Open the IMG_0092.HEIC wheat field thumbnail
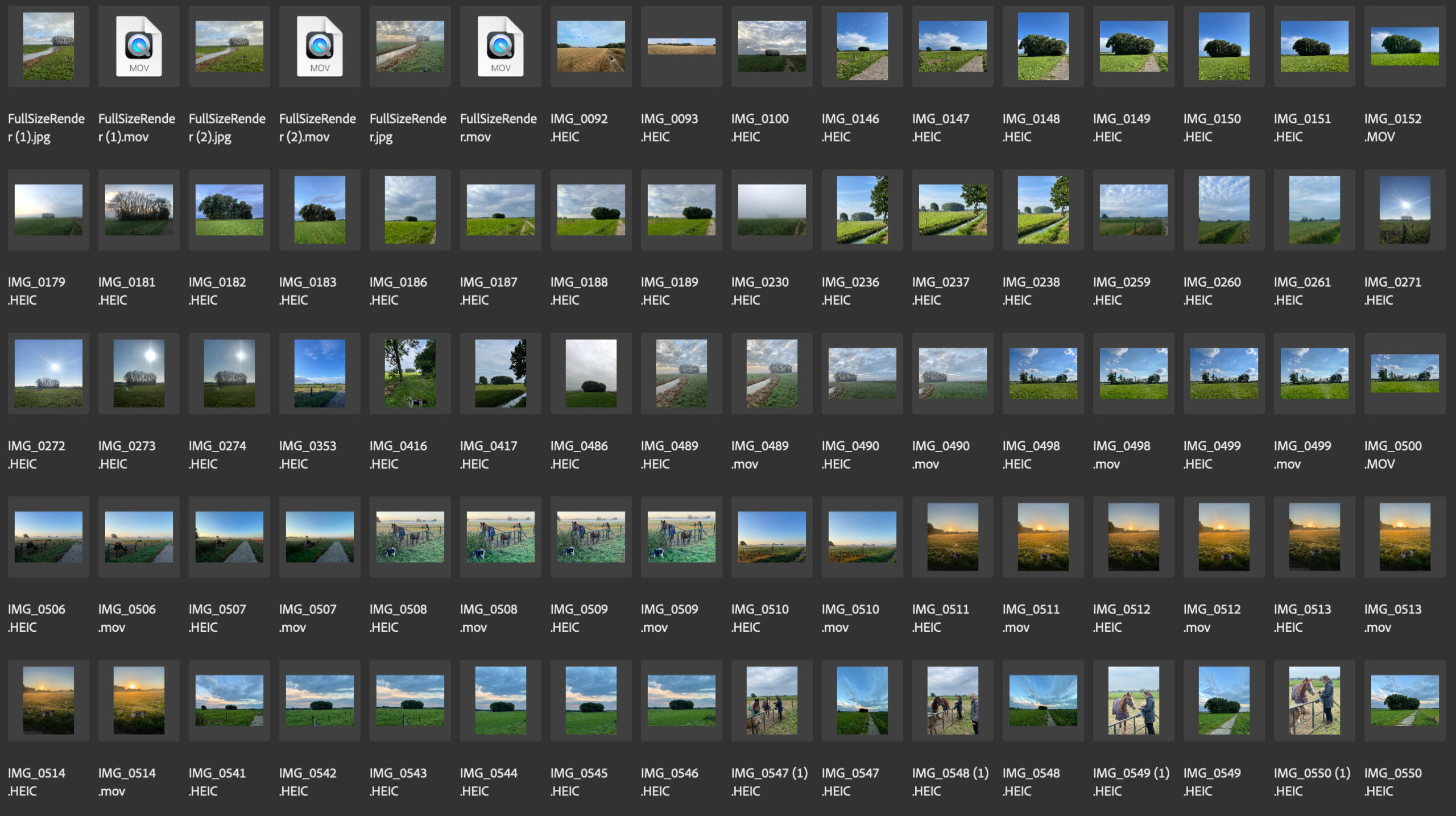This screenshot has height=816, width=1456. (x=591, y=47)
